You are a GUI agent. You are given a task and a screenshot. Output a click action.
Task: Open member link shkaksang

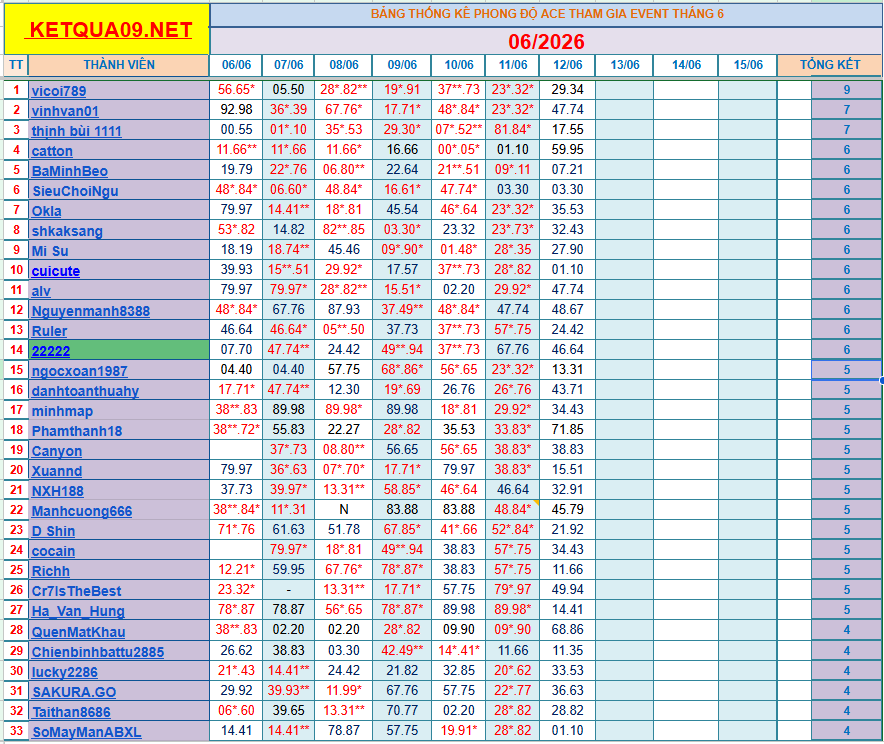pyautogui.click(x=67, y=231)
